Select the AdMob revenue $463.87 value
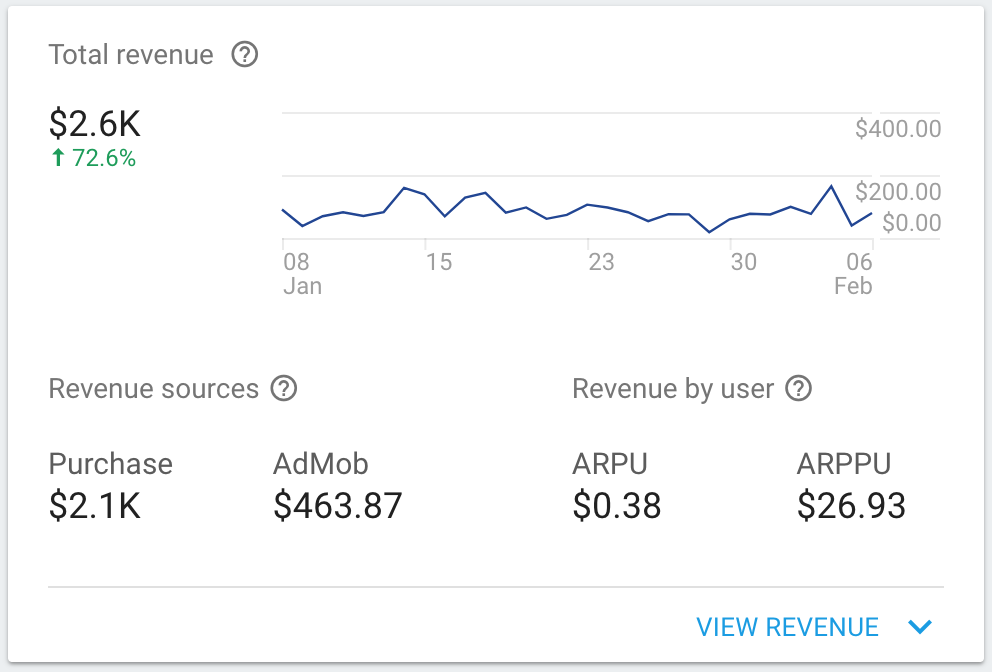The width and height of the screenshot is (992, 672). click(337, 506)
